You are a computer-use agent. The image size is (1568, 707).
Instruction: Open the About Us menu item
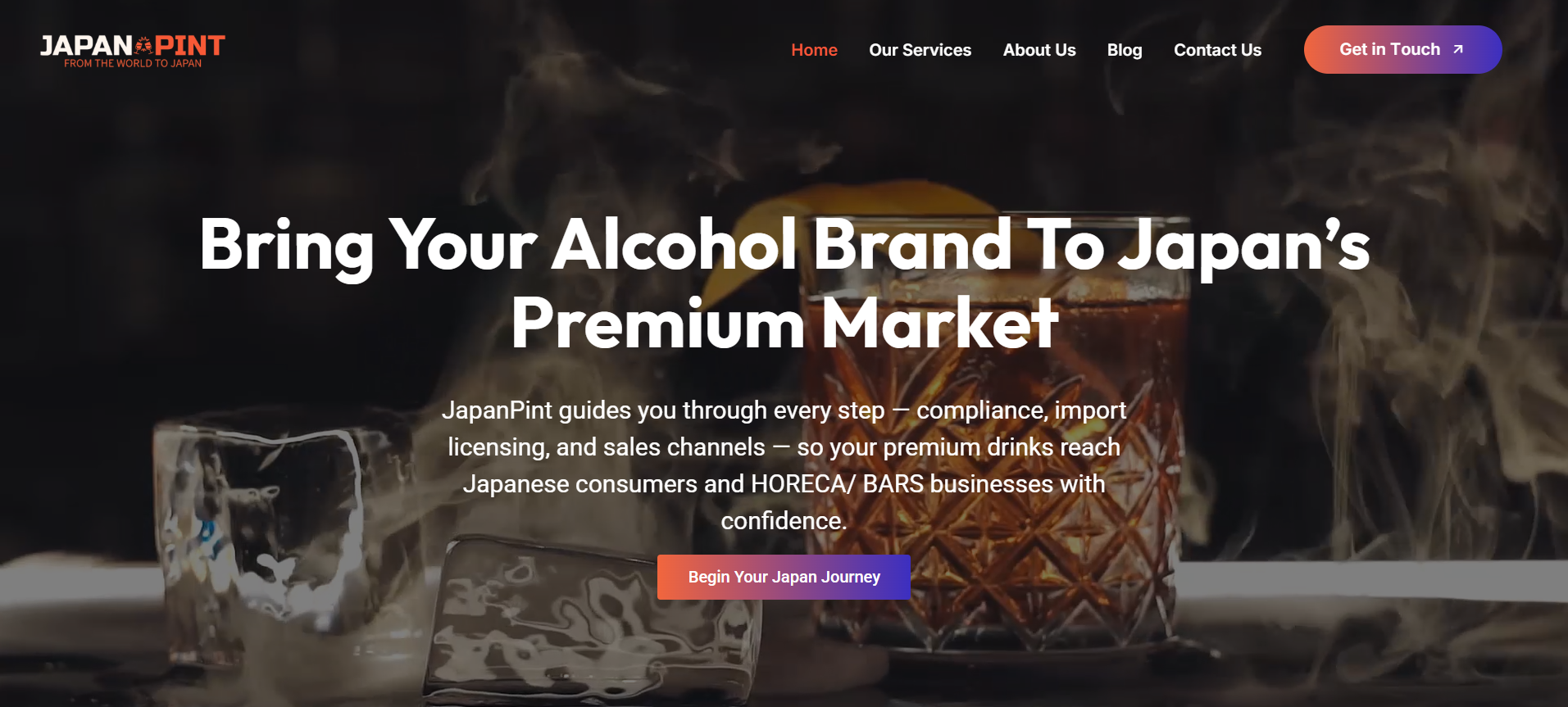point(1039,50)
